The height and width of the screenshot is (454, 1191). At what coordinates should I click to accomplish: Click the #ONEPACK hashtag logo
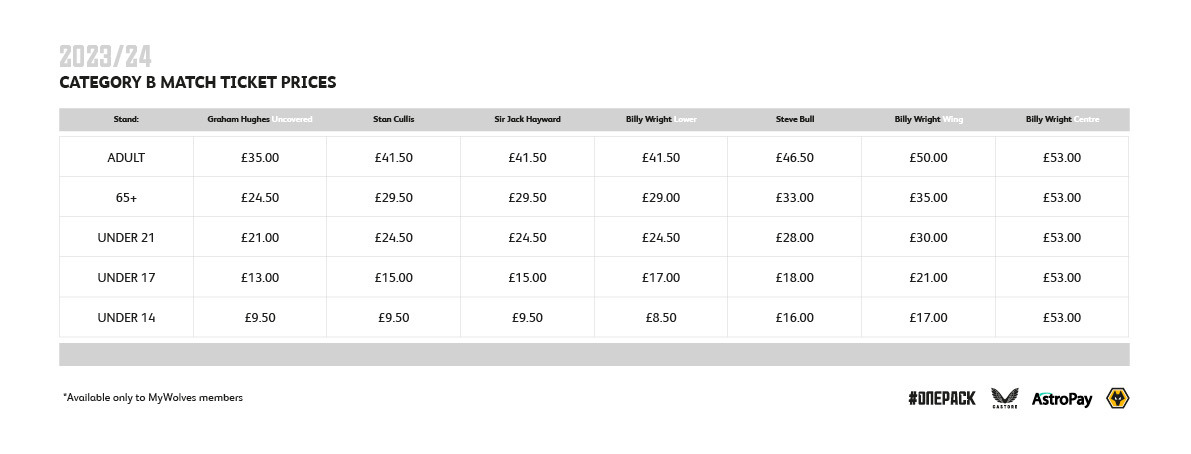941,399
